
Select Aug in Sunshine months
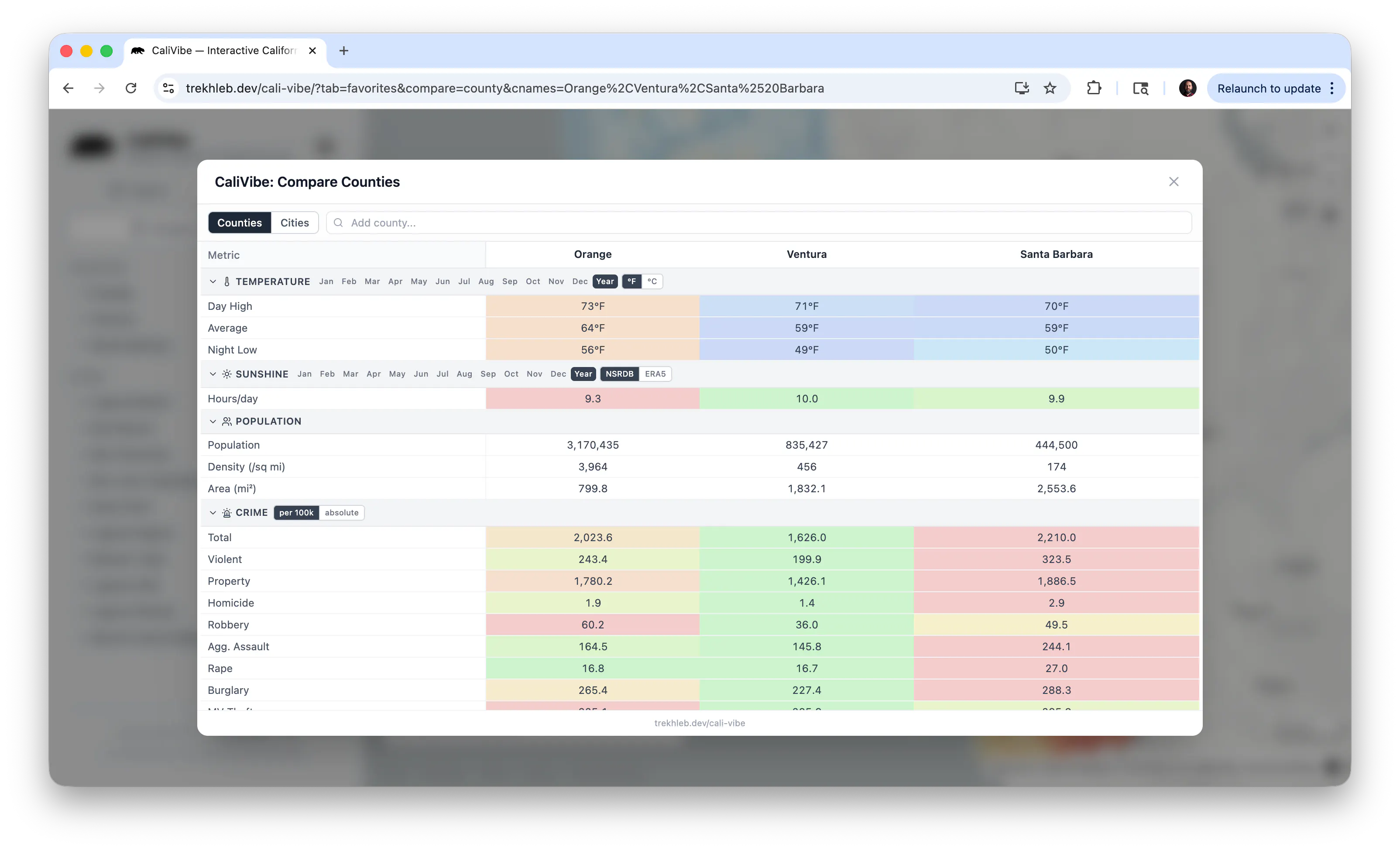point(464,374)
